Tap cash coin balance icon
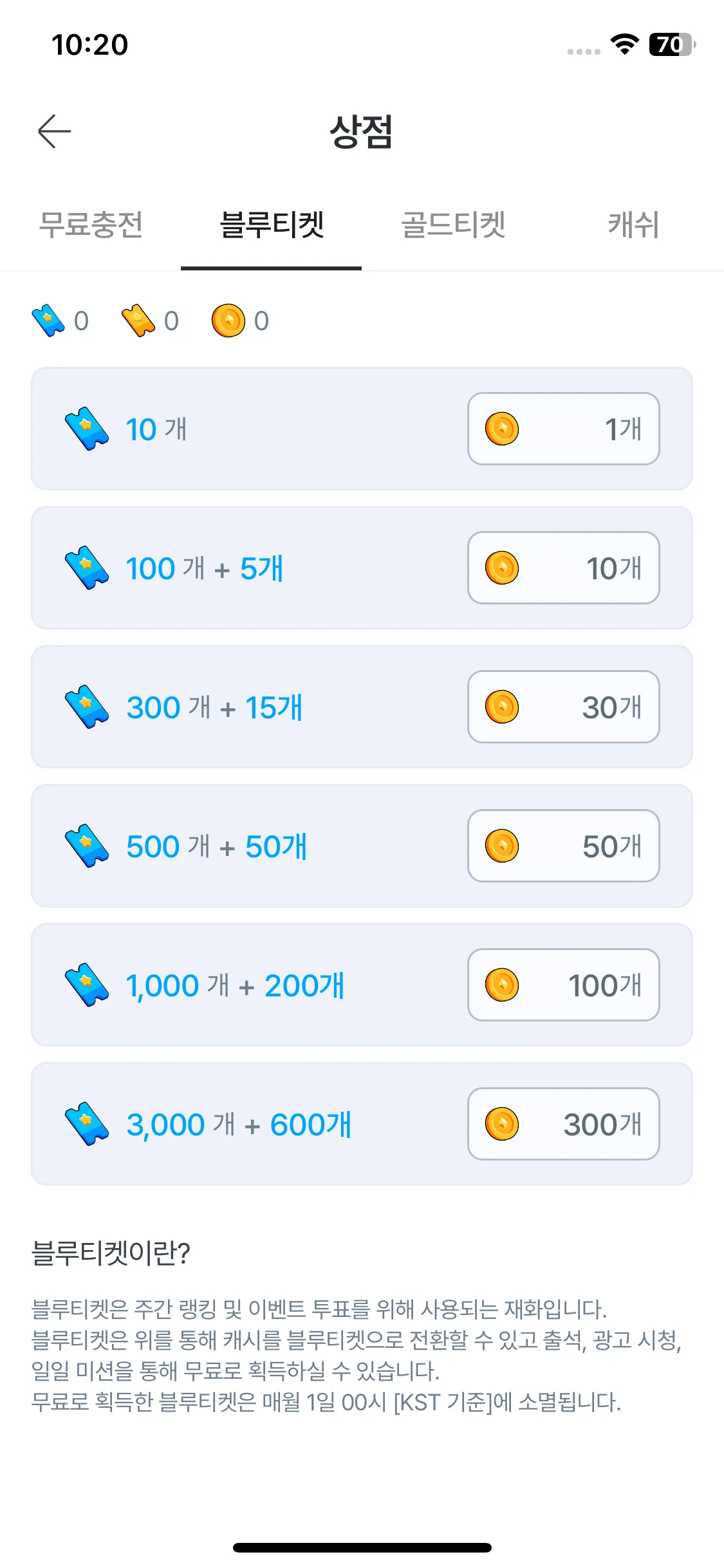 228,321
